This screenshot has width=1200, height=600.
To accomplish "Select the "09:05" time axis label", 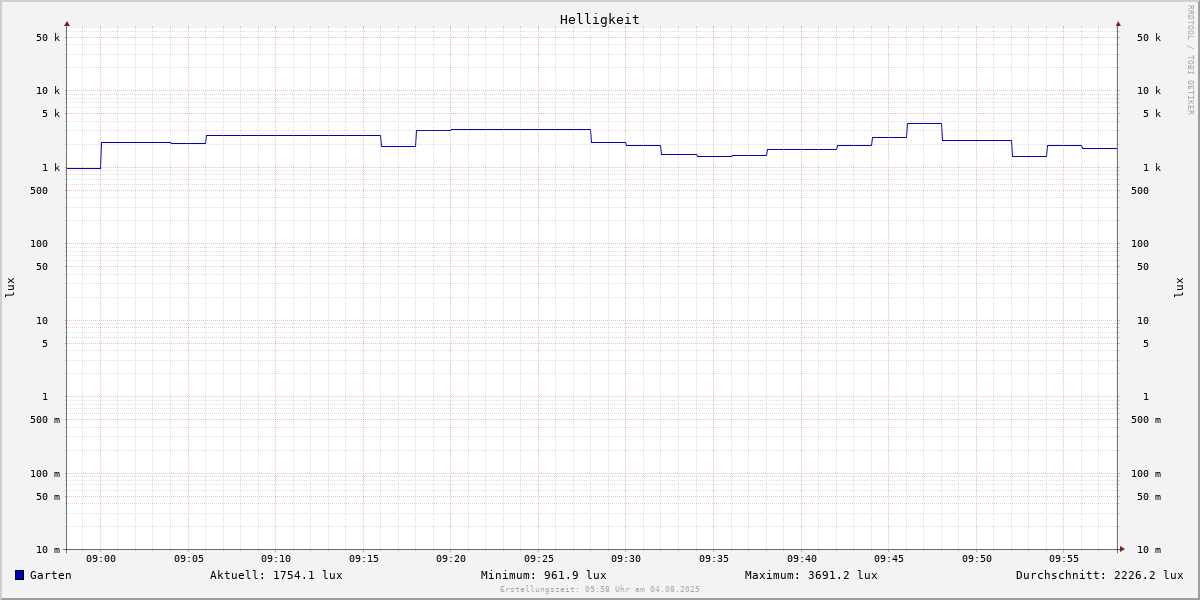I will coord(189,559).
